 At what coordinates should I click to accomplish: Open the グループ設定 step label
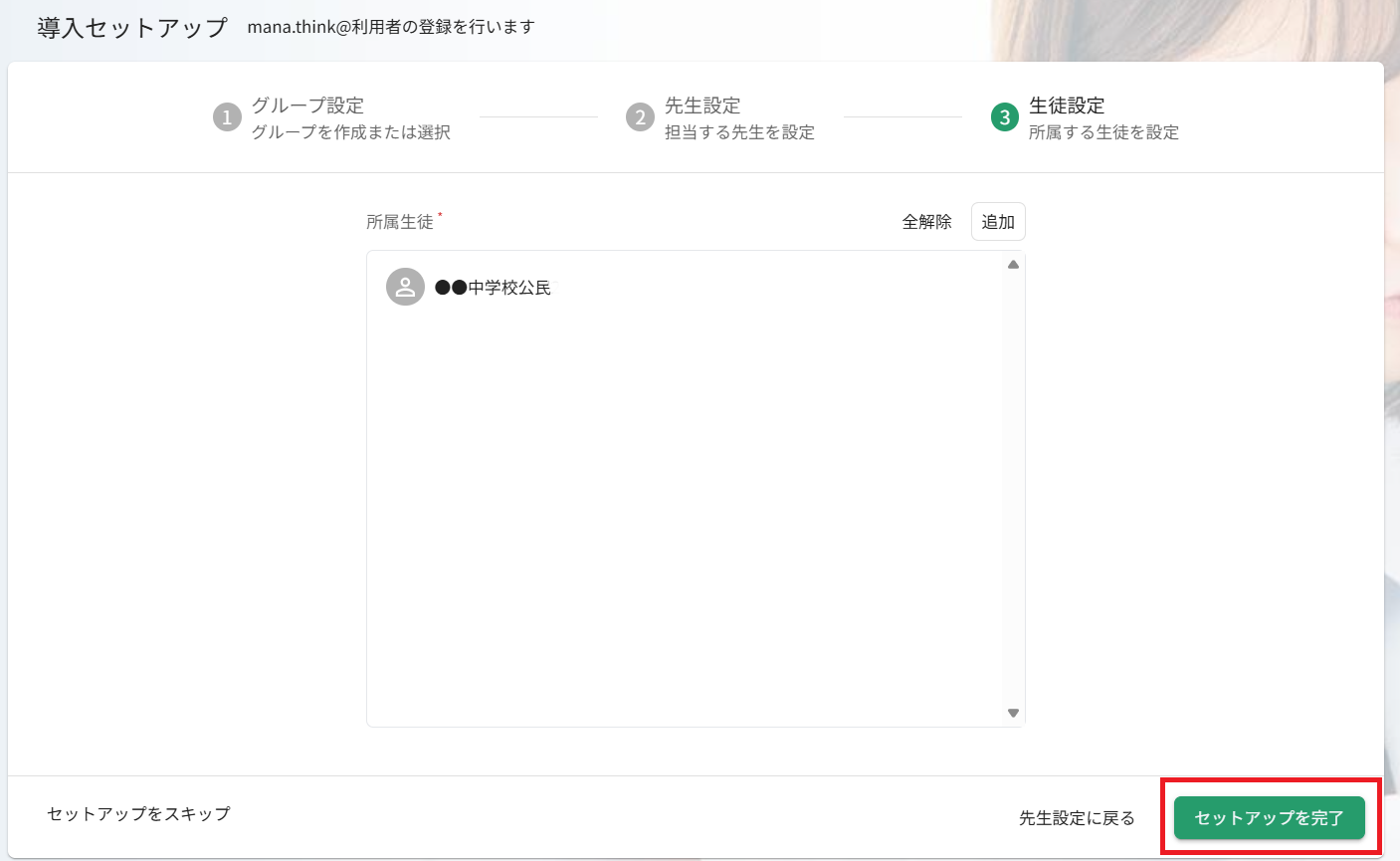pyautogui.click(x=307, y=106)
